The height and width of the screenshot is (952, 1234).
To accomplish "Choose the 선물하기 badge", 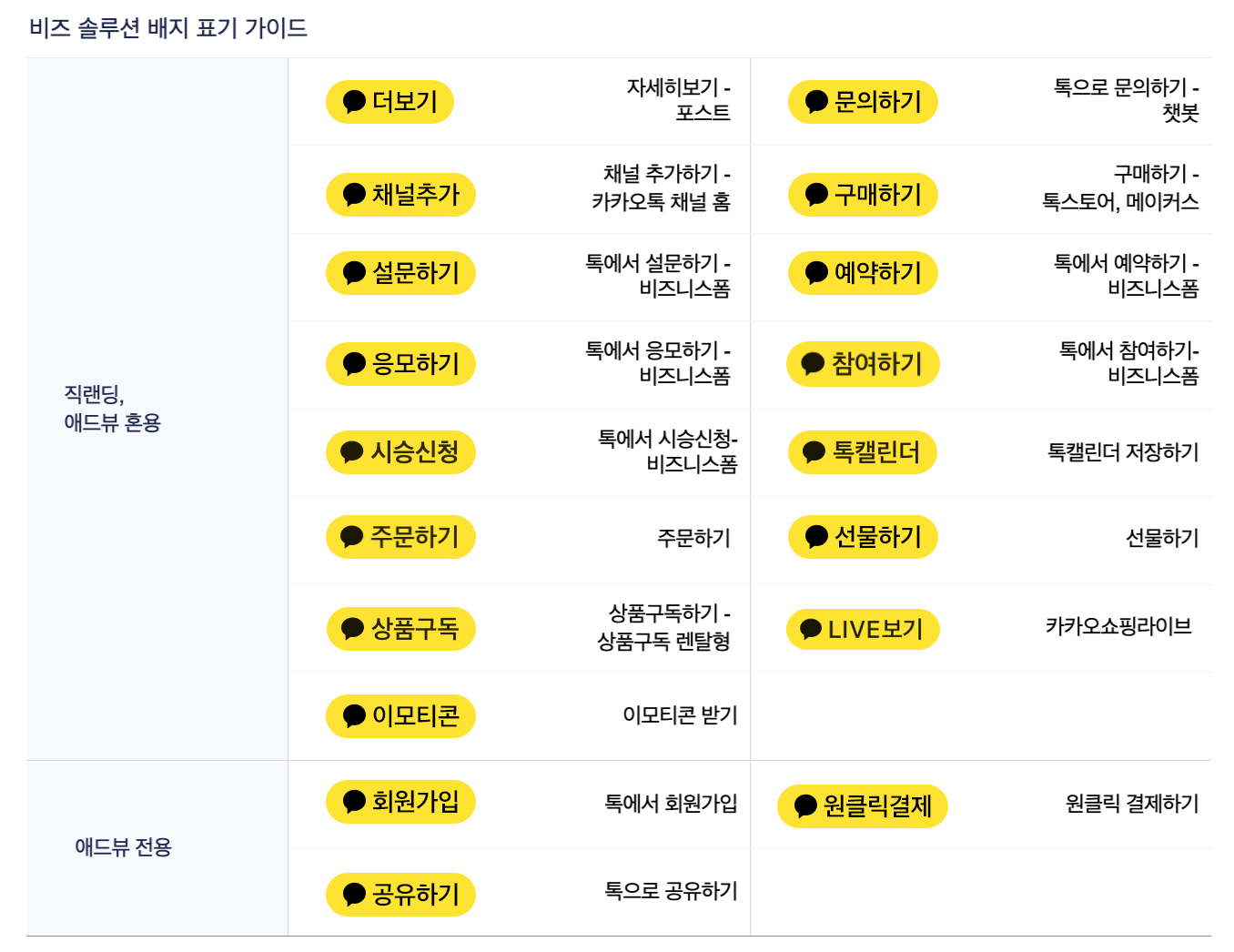I will [863, 537].
